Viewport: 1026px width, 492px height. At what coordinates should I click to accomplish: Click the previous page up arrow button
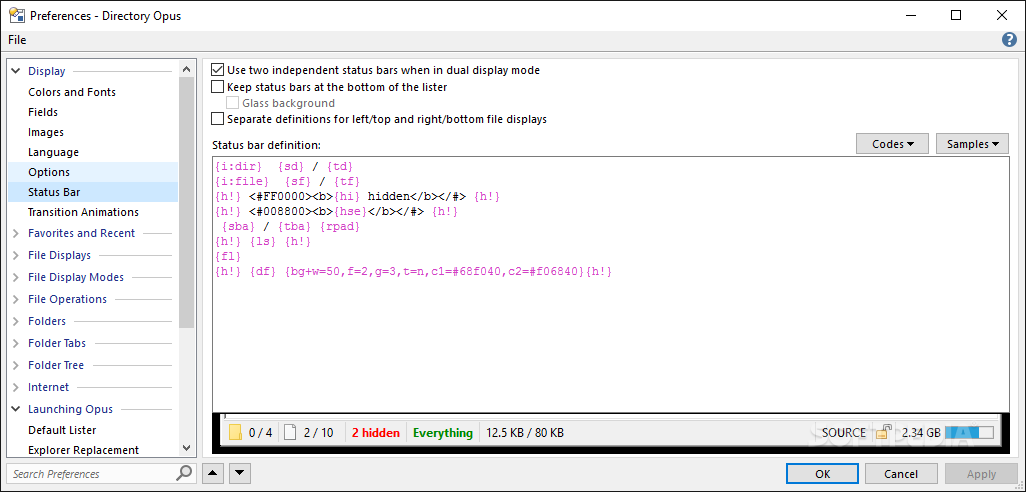[x=213, y=473]
